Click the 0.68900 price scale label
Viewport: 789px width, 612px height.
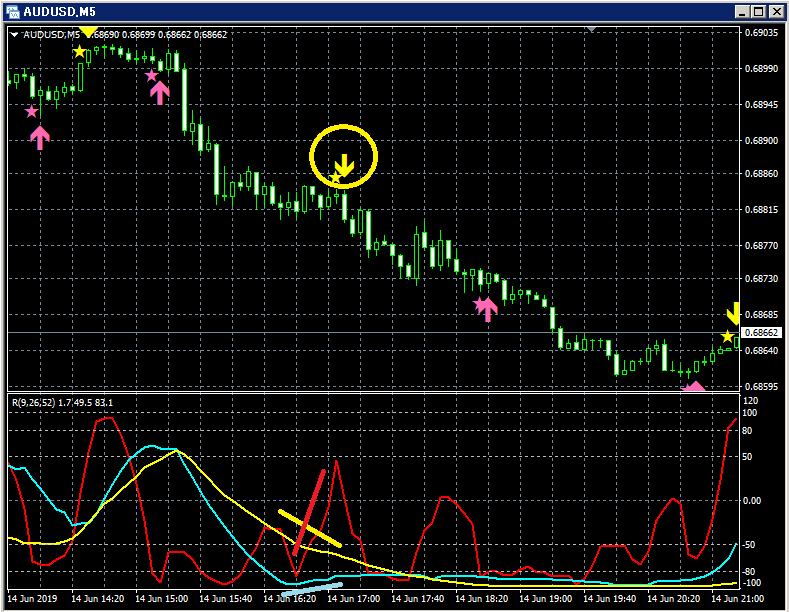pyautogui.click(x=761, y=140)
